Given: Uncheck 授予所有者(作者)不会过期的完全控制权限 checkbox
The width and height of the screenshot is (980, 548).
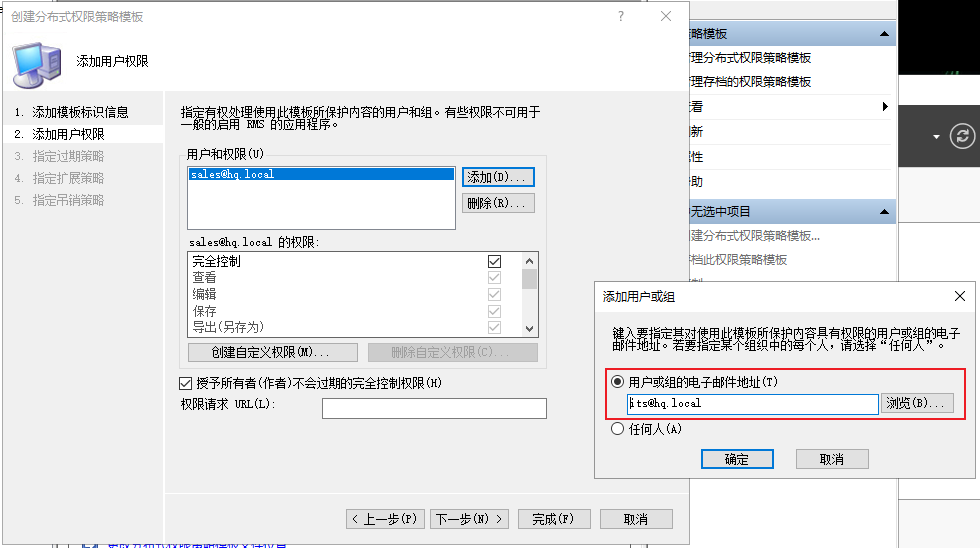Looking at the screenshot, I should pyautogui.click(x=186, y=383).
